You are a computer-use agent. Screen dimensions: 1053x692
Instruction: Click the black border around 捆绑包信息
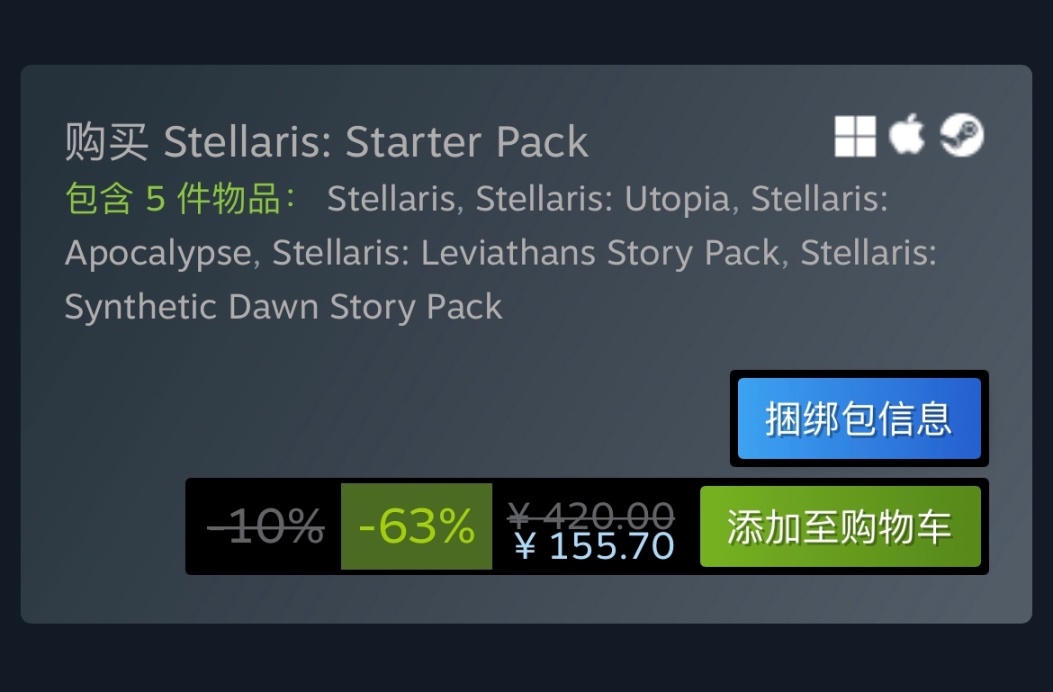[x=734, y=418]
